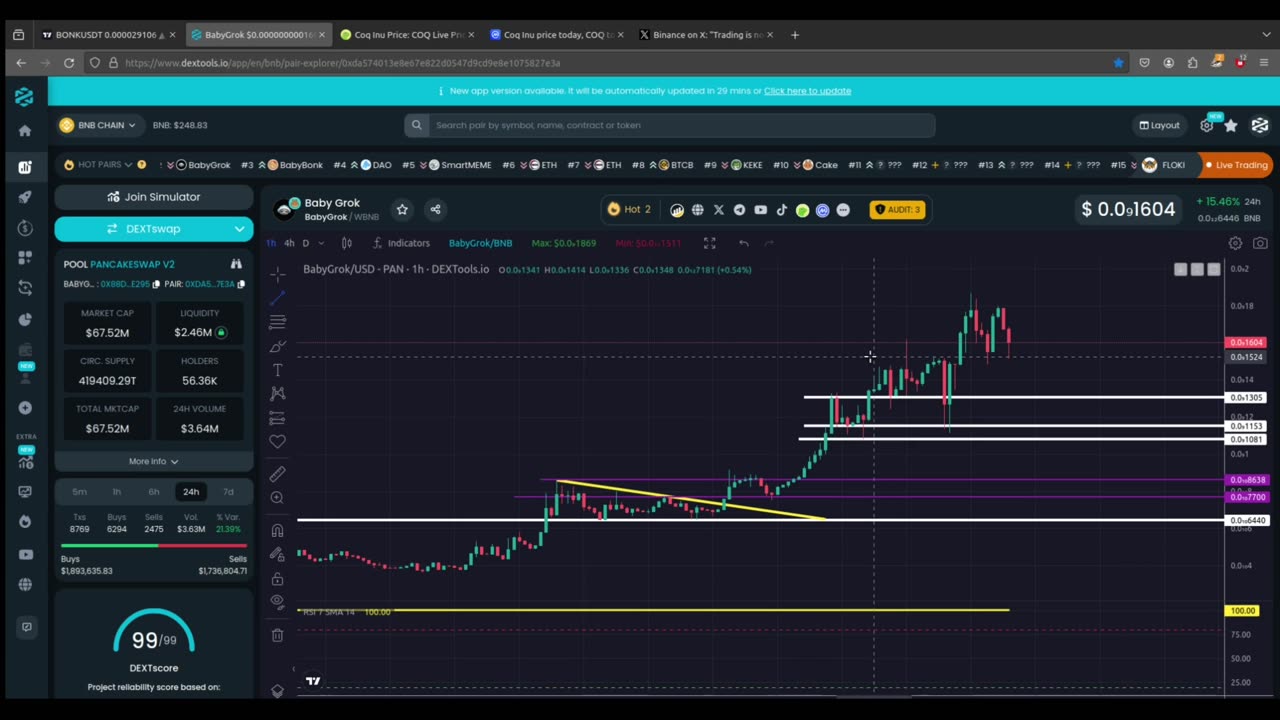Click the buys versus sells ratio bar

pyautogui.click(x=154, y=546)
